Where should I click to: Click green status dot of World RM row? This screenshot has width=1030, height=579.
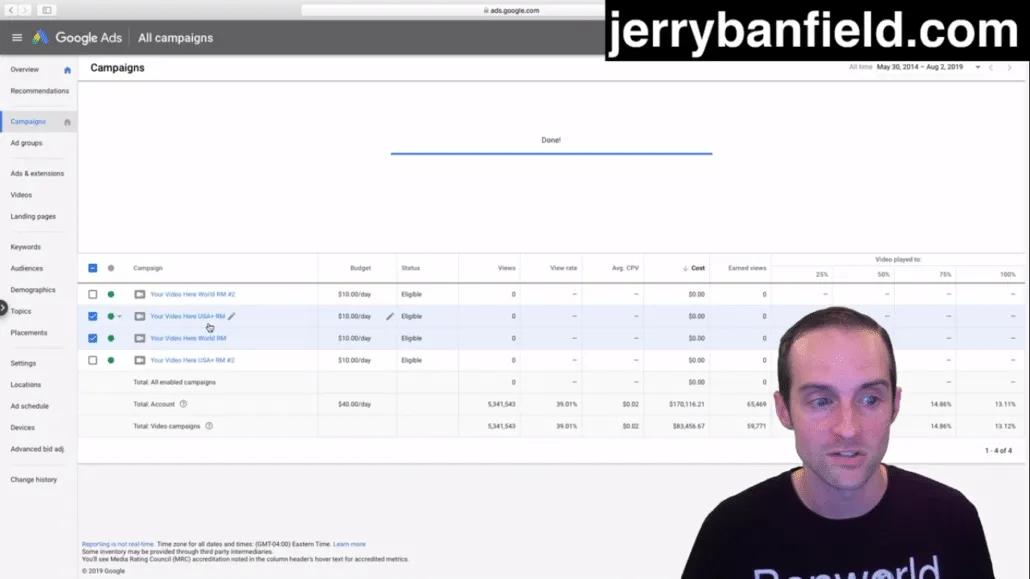111,338
